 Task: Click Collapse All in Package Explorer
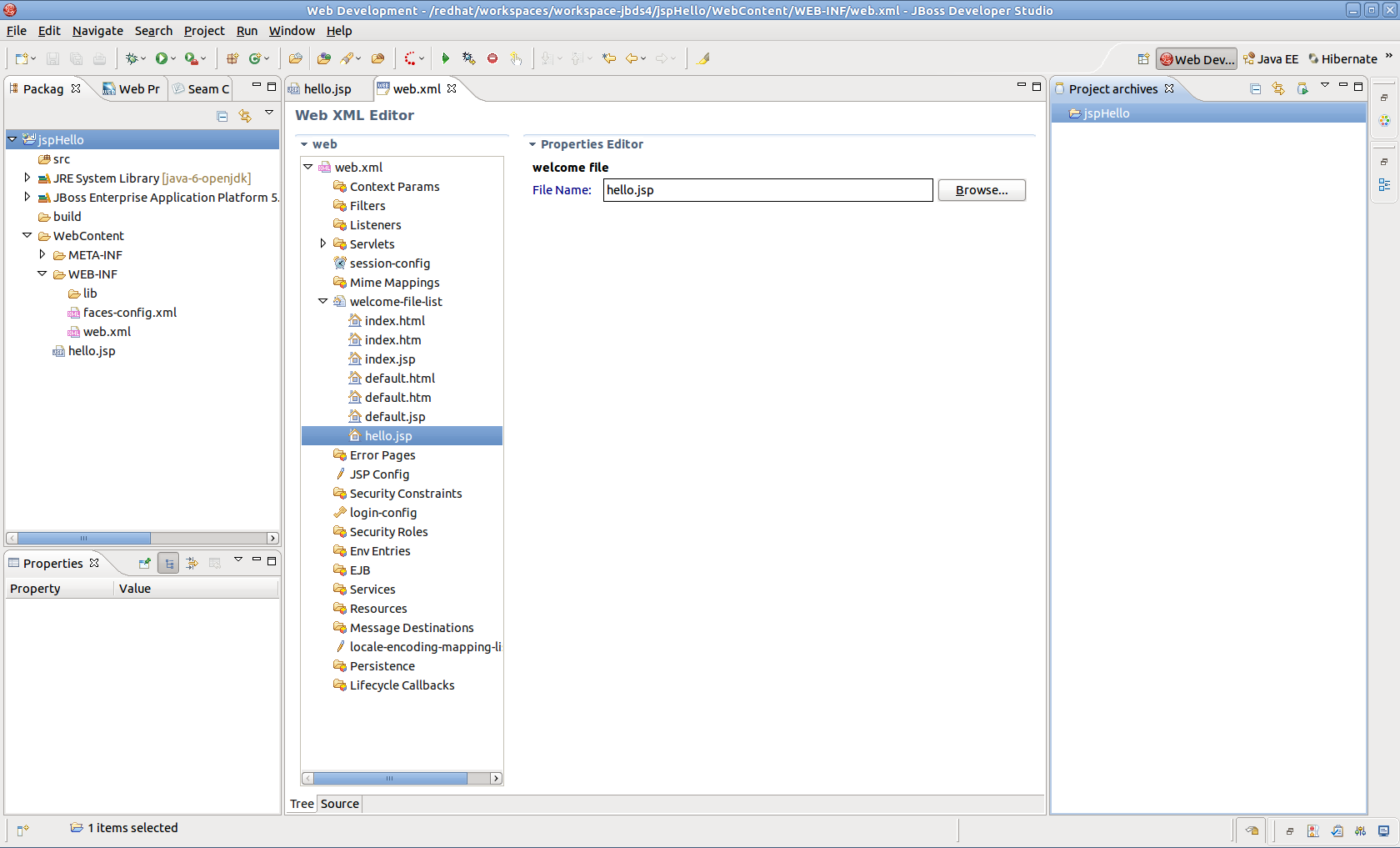[222, 116]
